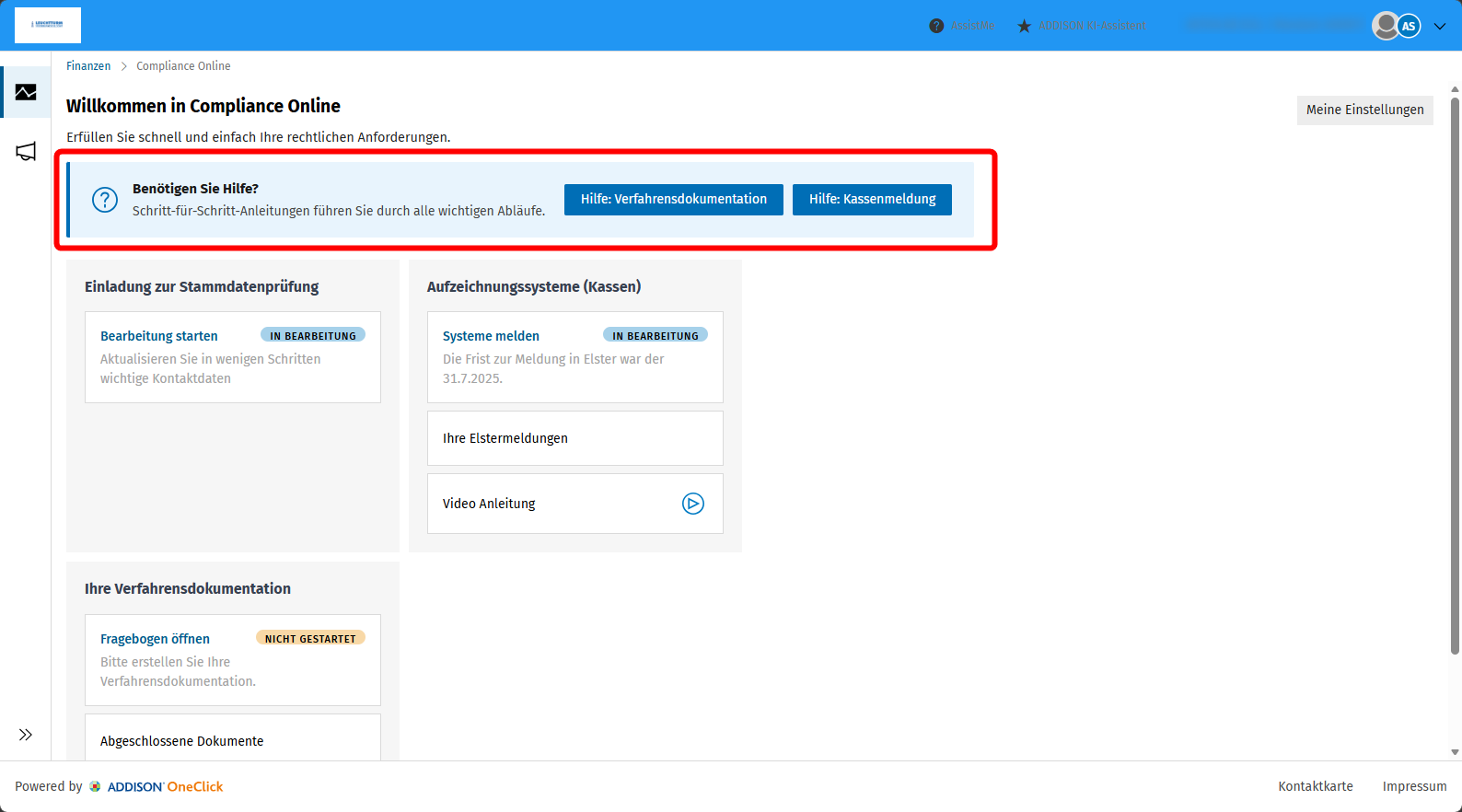Expand the sidebar with the double chevron

click(x=26, y=735)
